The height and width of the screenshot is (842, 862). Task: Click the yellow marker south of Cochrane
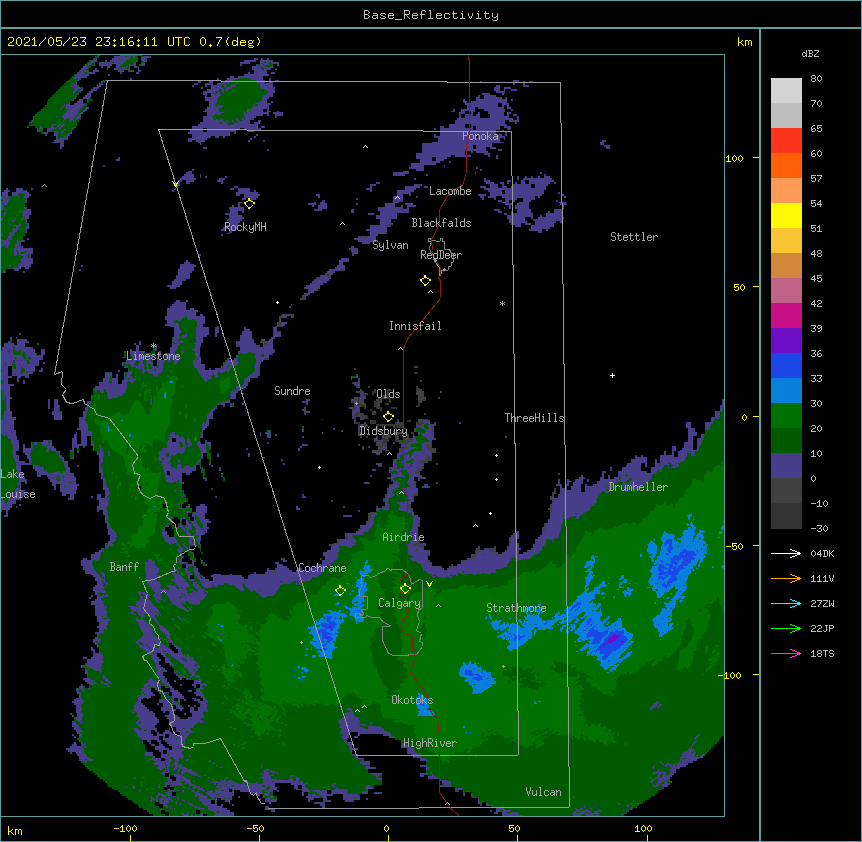[340, 590]
